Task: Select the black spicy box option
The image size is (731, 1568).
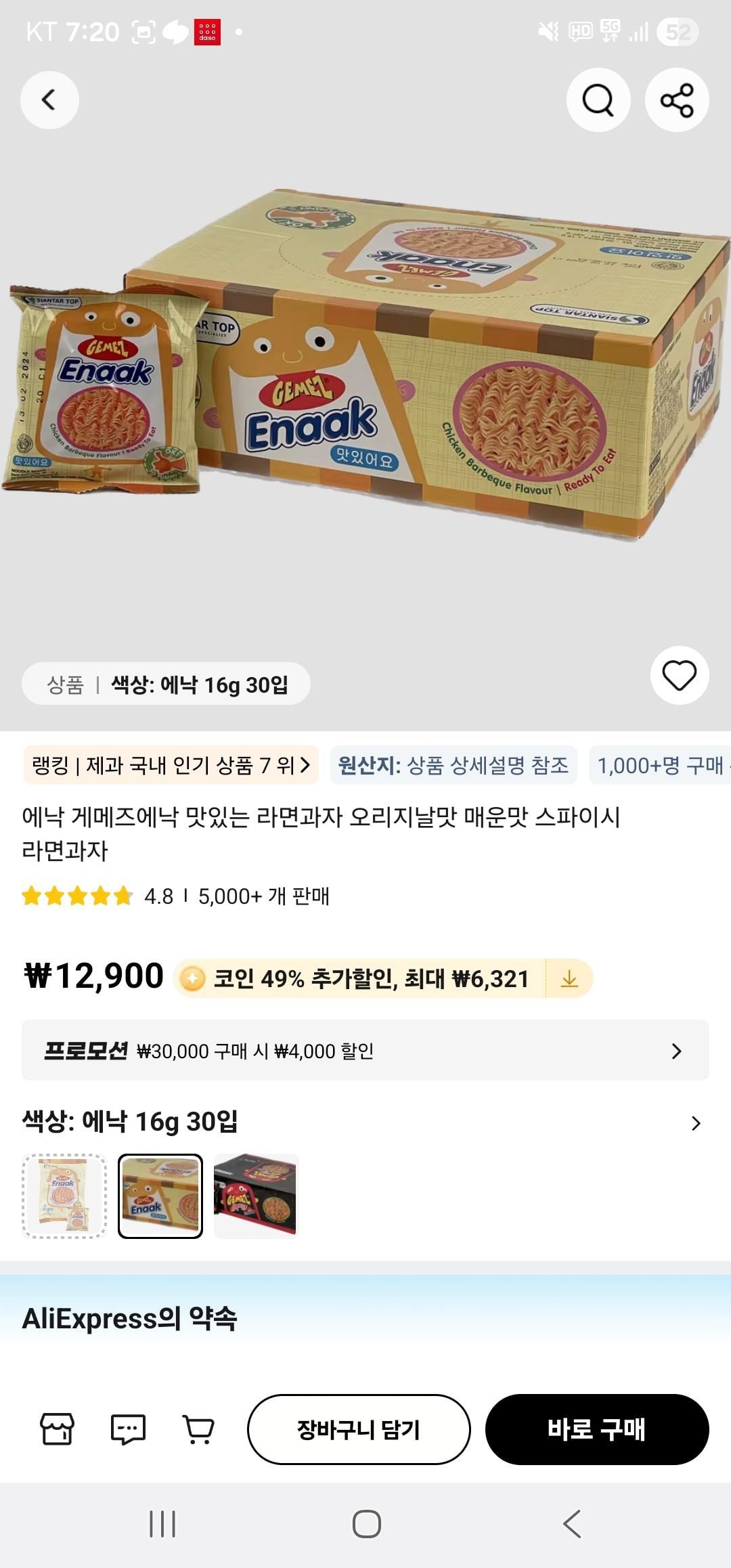Action: click(256, 1196)
